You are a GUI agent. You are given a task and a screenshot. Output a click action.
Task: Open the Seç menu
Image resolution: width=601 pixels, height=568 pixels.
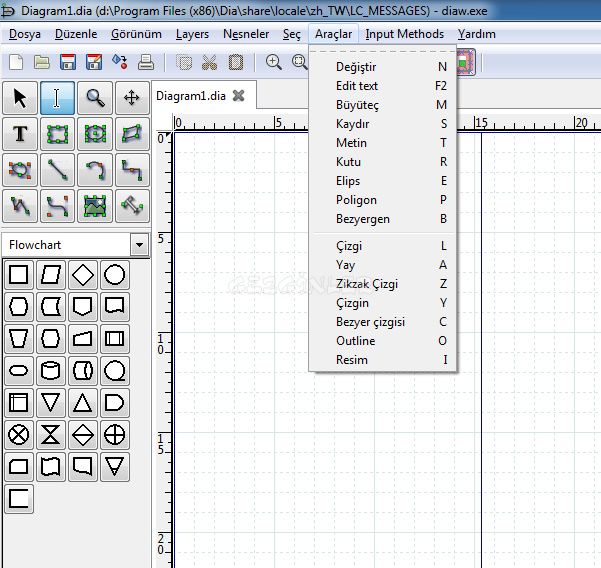coord(292,34)
